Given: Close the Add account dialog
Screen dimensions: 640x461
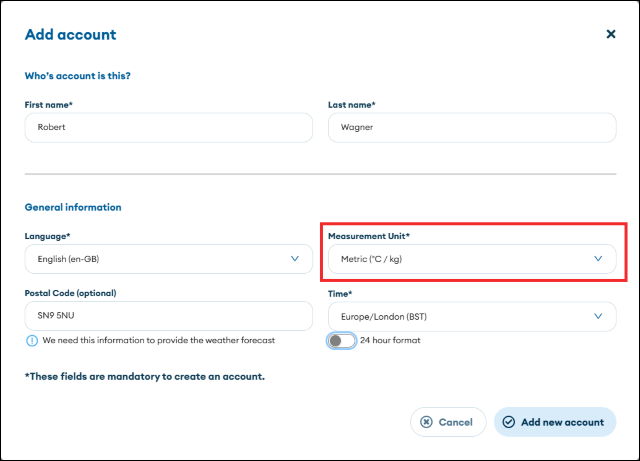Looking at the screenshot, I should [x=611, y=34].
